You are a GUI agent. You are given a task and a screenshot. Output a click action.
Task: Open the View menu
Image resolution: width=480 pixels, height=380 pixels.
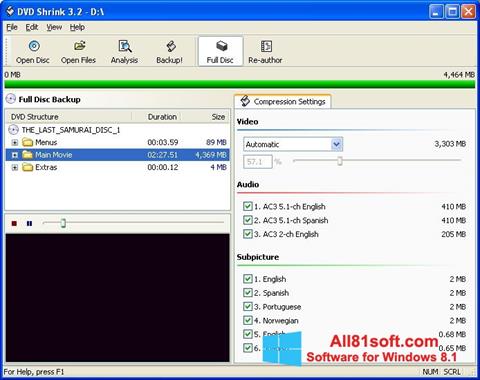(x=54, y=27)
